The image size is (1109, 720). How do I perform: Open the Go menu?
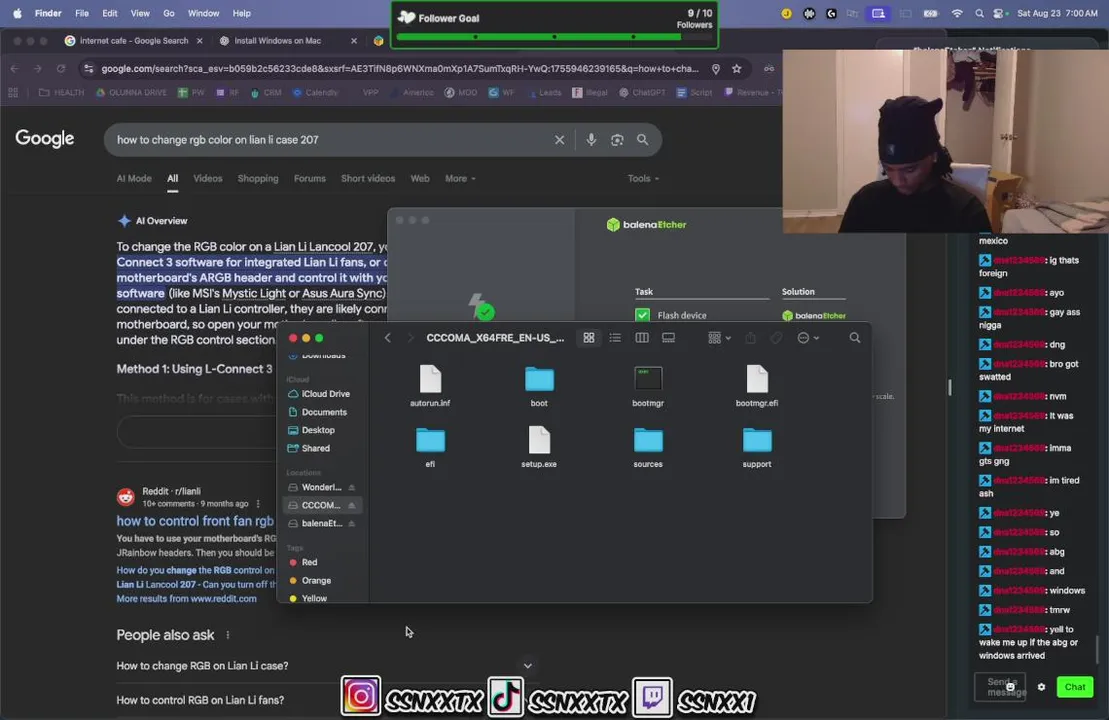point(169,13)
